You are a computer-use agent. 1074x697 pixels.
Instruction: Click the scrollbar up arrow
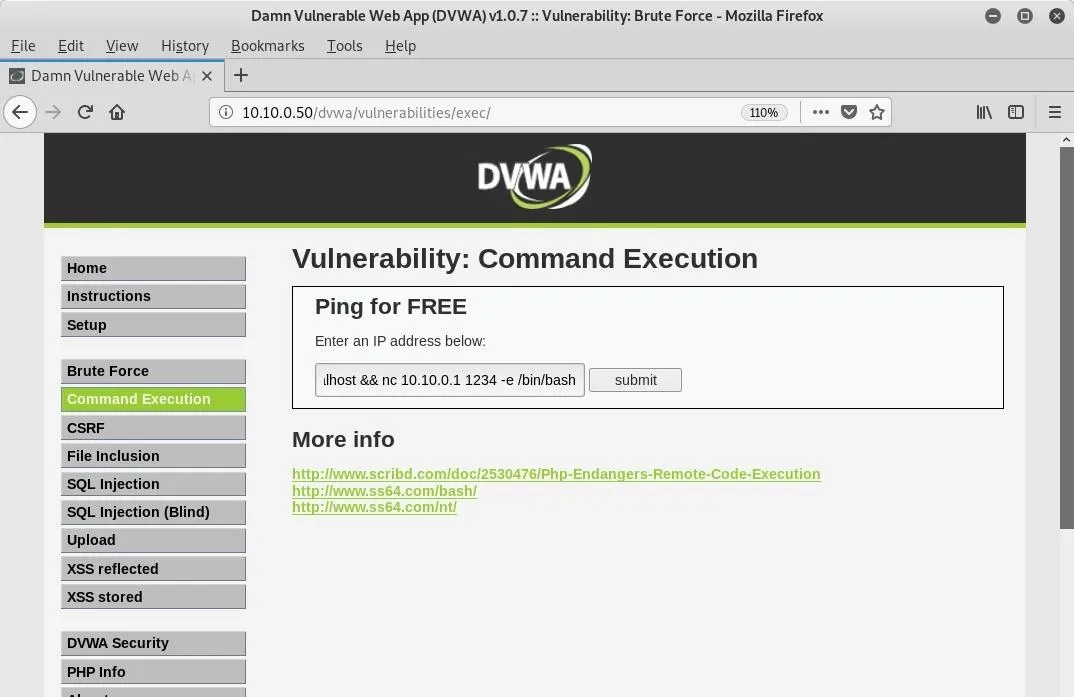1066,140
